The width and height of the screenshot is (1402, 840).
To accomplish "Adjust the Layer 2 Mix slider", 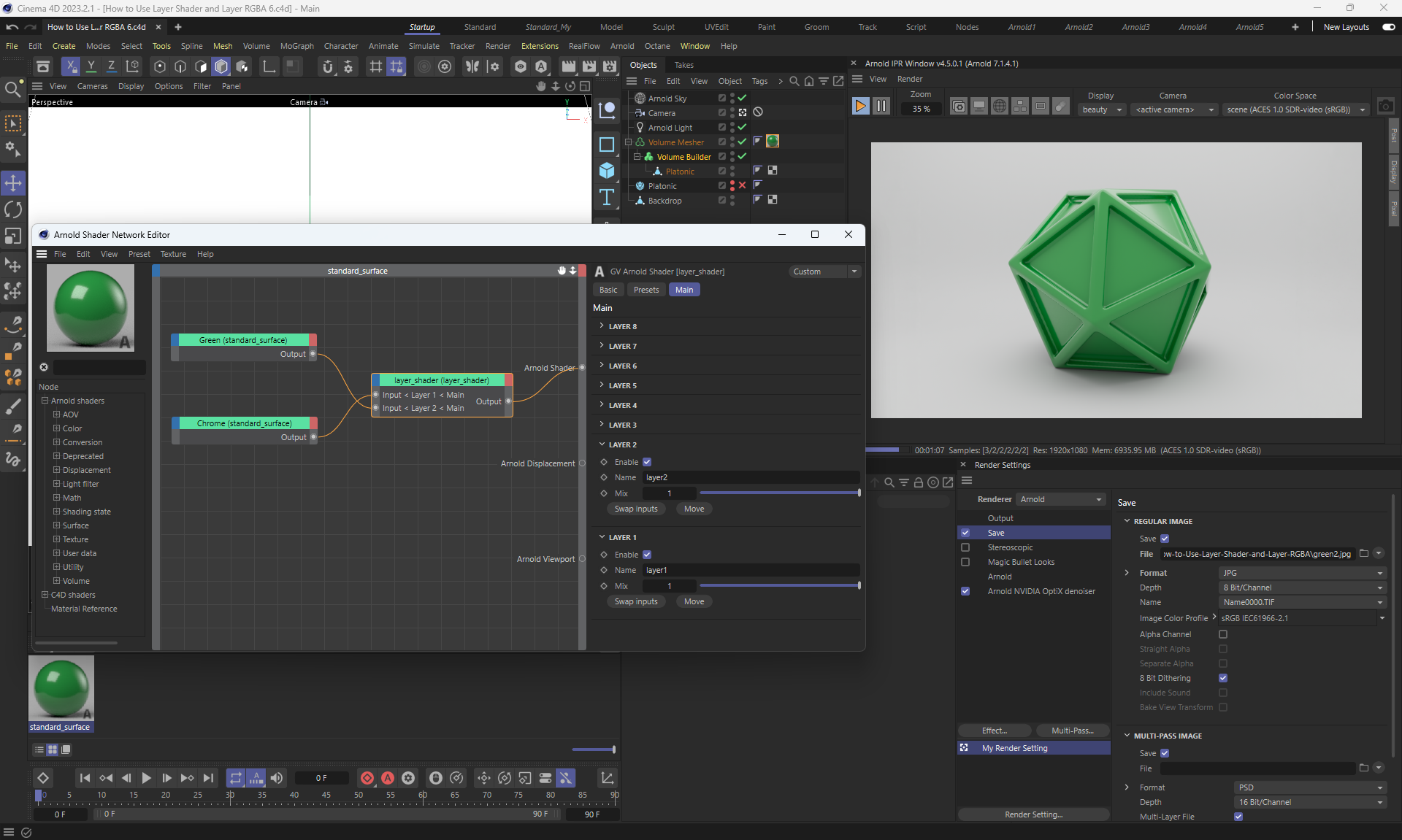I will tap(778, 493).
